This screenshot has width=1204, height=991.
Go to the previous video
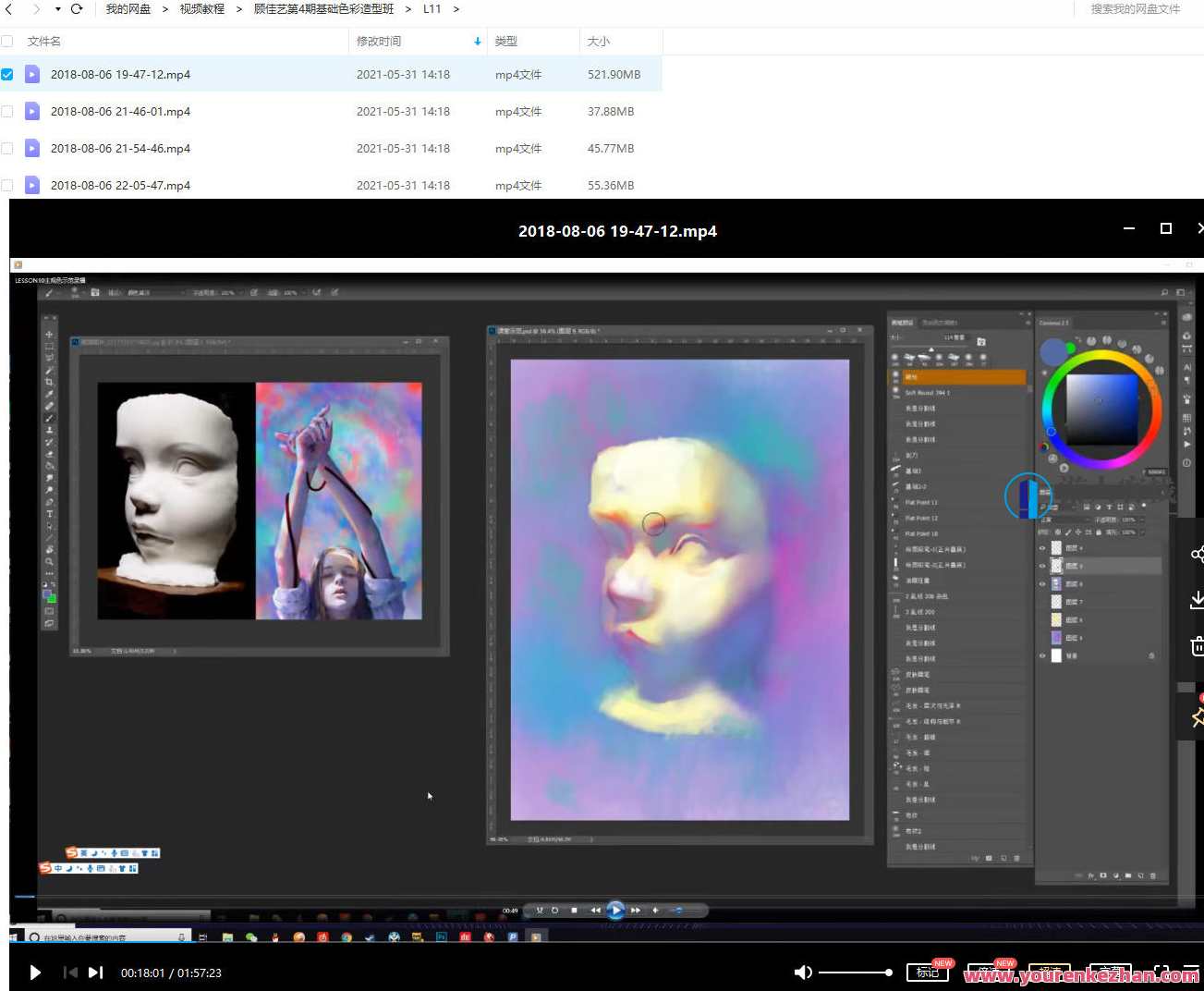(x=70, y=973)
